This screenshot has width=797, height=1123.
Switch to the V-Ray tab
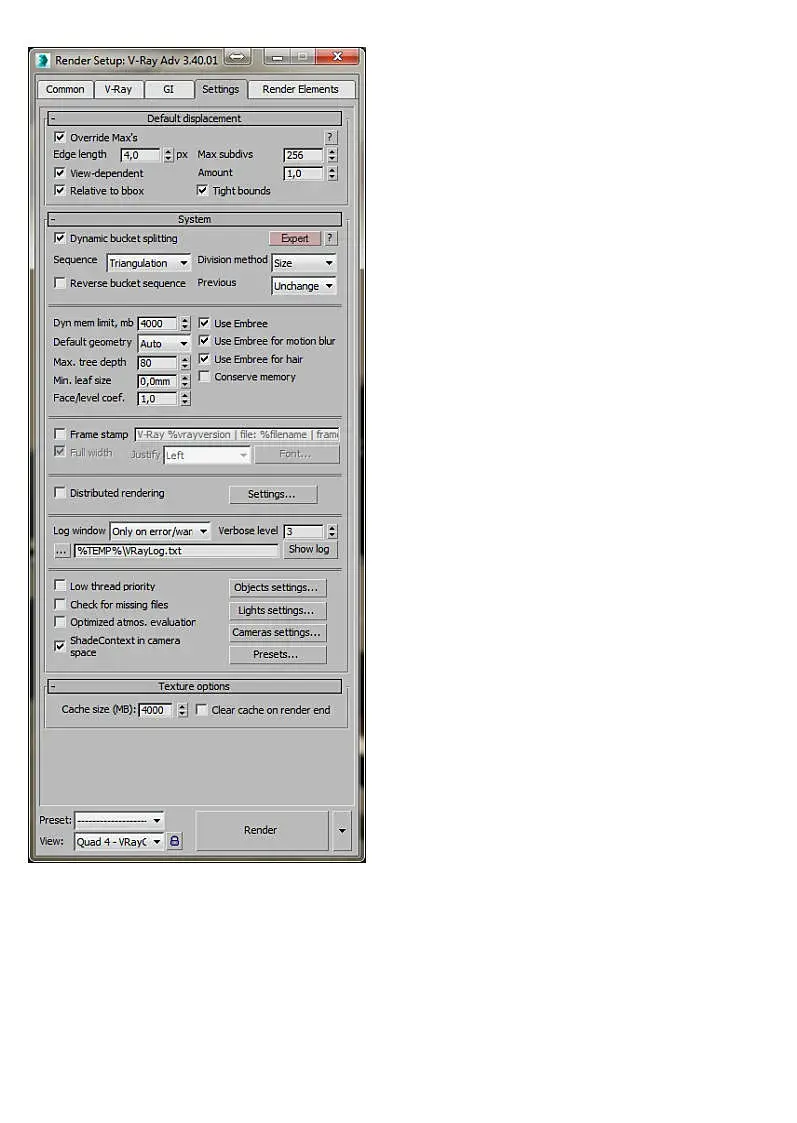coord(118,89)
